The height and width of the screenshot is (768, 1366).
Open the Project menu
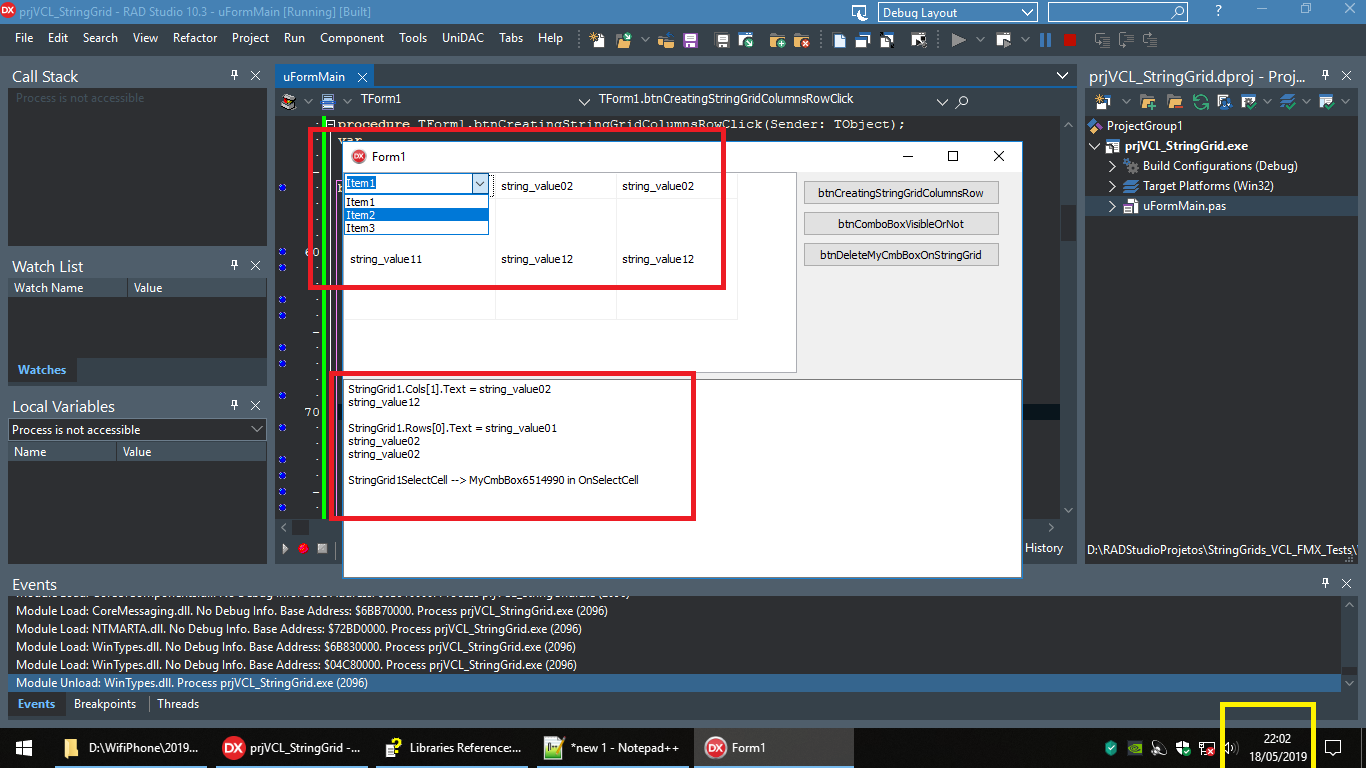pyautogui.click(x=250, y=38)
